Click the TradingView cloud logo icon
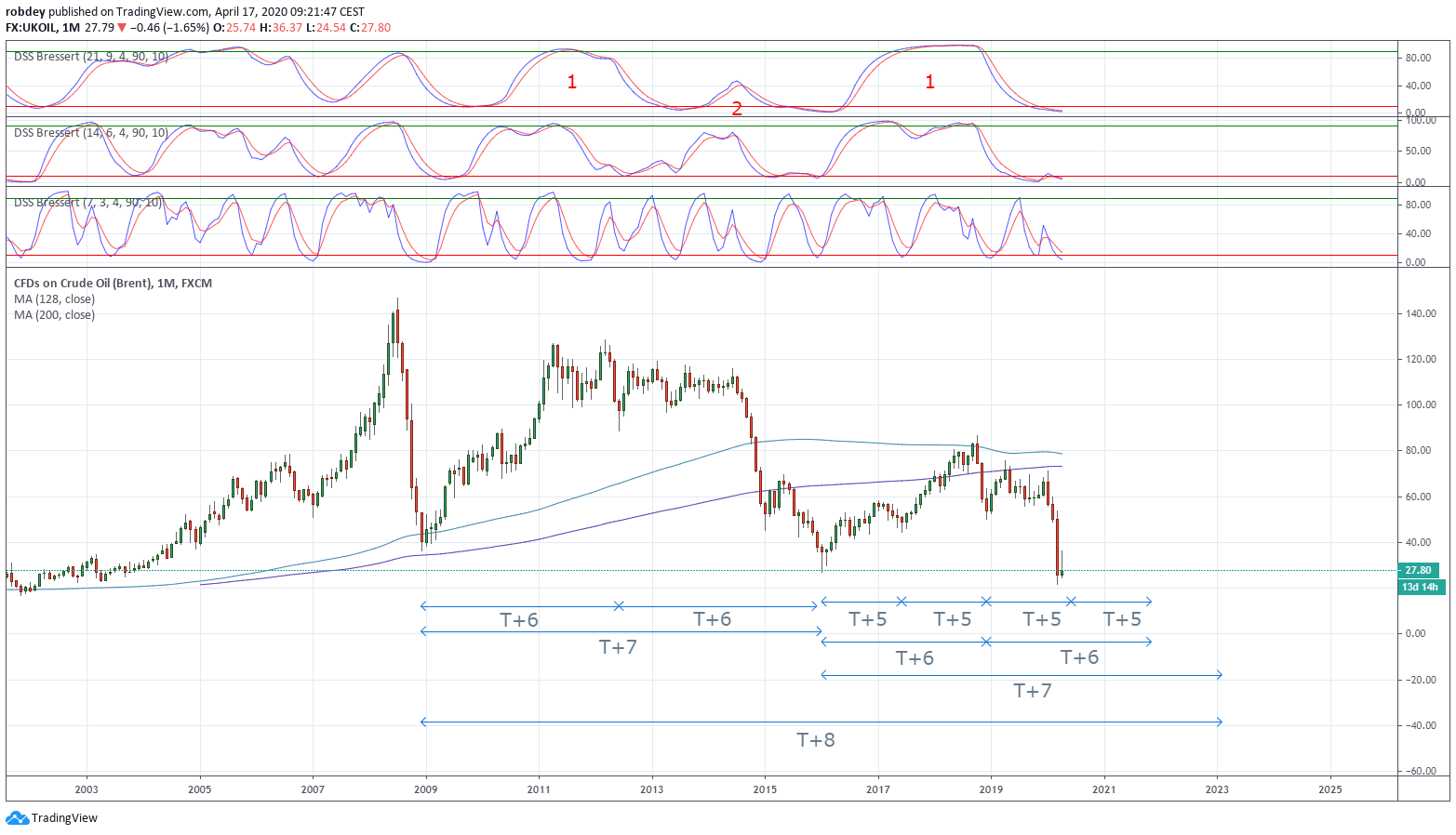Screen dimensions: 1456x835 click(x=17, y=818)
